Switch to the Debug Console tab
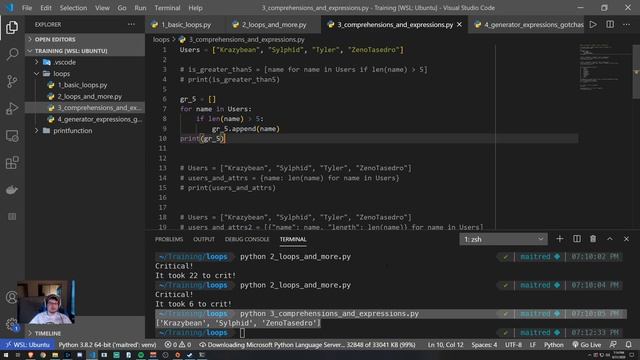The height and width of the screenshot is (360, 640). pyautogui.click(x=247, y=239)
